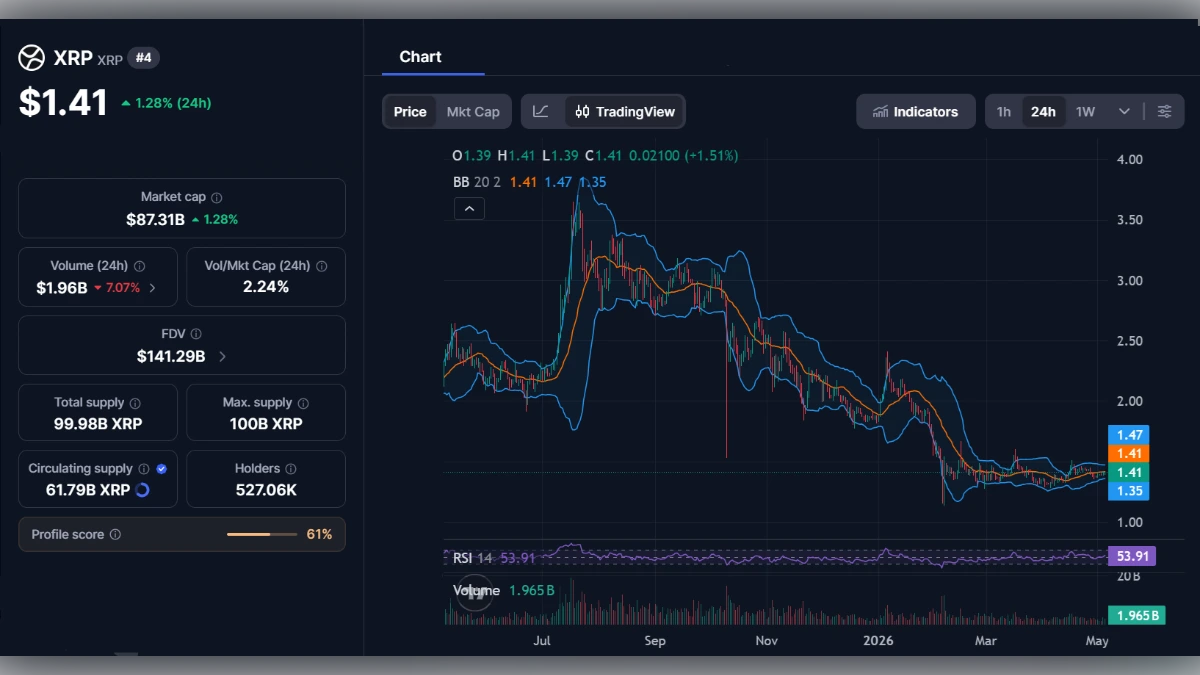Image resolution: width=1200 pixels, height=675 pixels.
Task: Click the $87.31B market cap value
Action: pos(155,219)
